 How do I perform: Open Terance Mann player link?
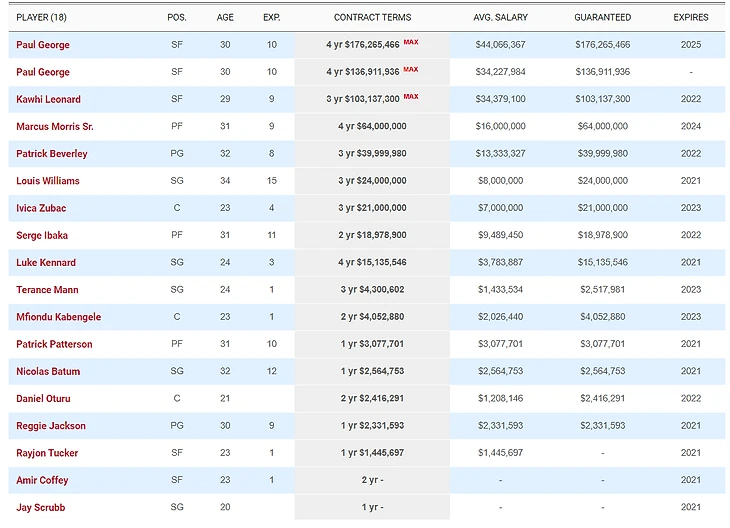pos(47,290)
